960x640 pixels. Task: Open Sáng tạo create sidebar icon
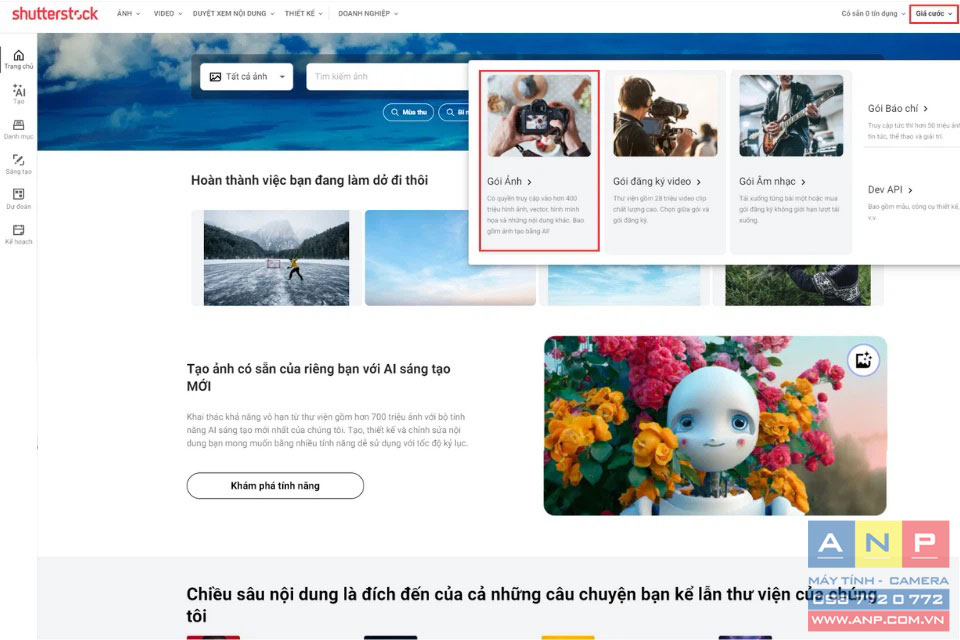tap(18, 164)
